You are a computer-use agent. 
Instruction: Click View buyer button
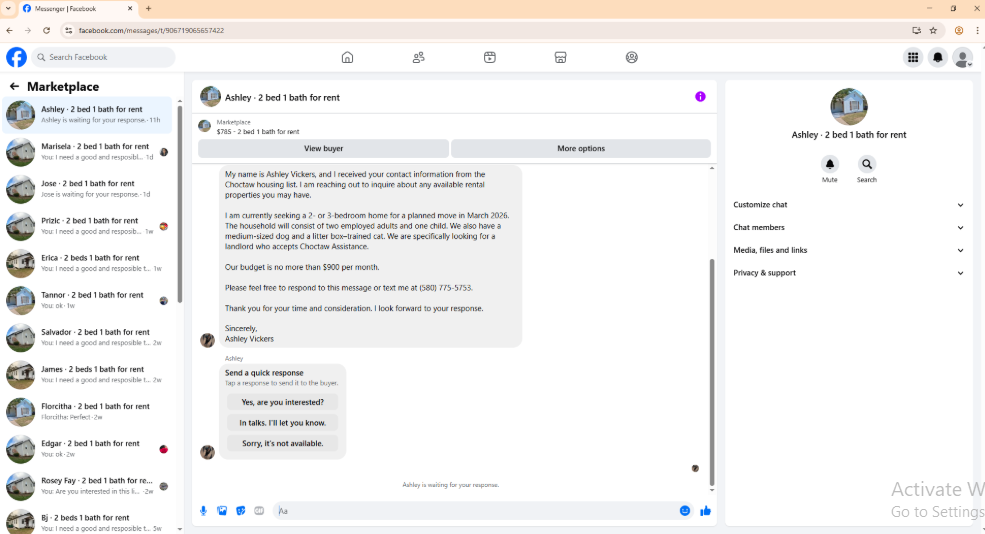tap(324, 148)
